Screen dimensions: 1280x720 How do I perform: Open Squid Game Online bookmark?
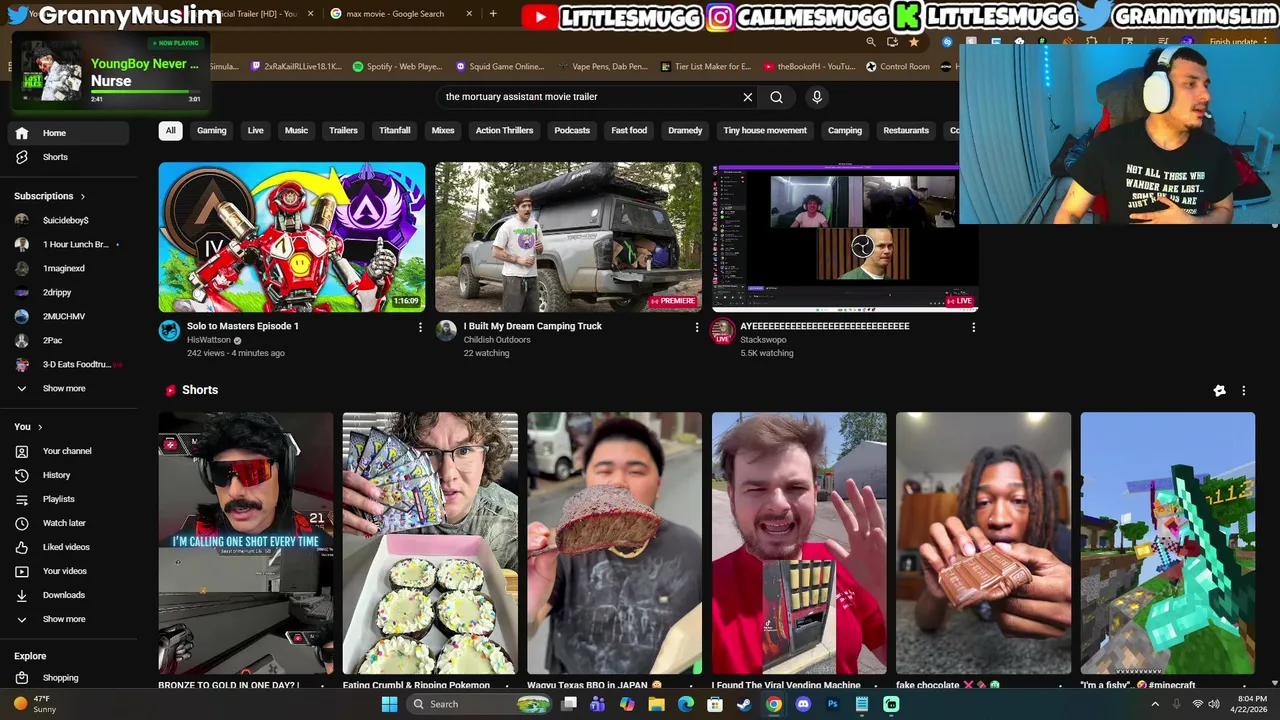click(500, 67)
